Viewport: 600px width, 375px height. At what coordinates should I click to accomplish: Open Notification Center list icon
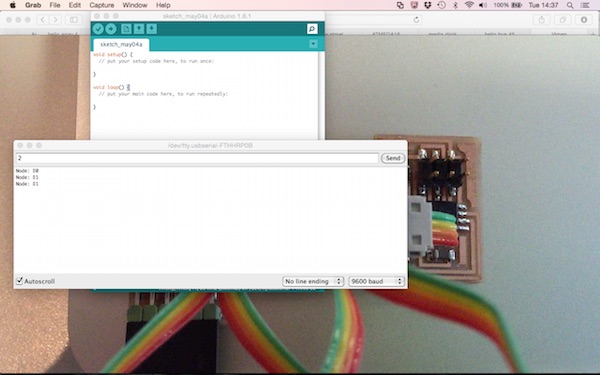click(x=585, y=5)
